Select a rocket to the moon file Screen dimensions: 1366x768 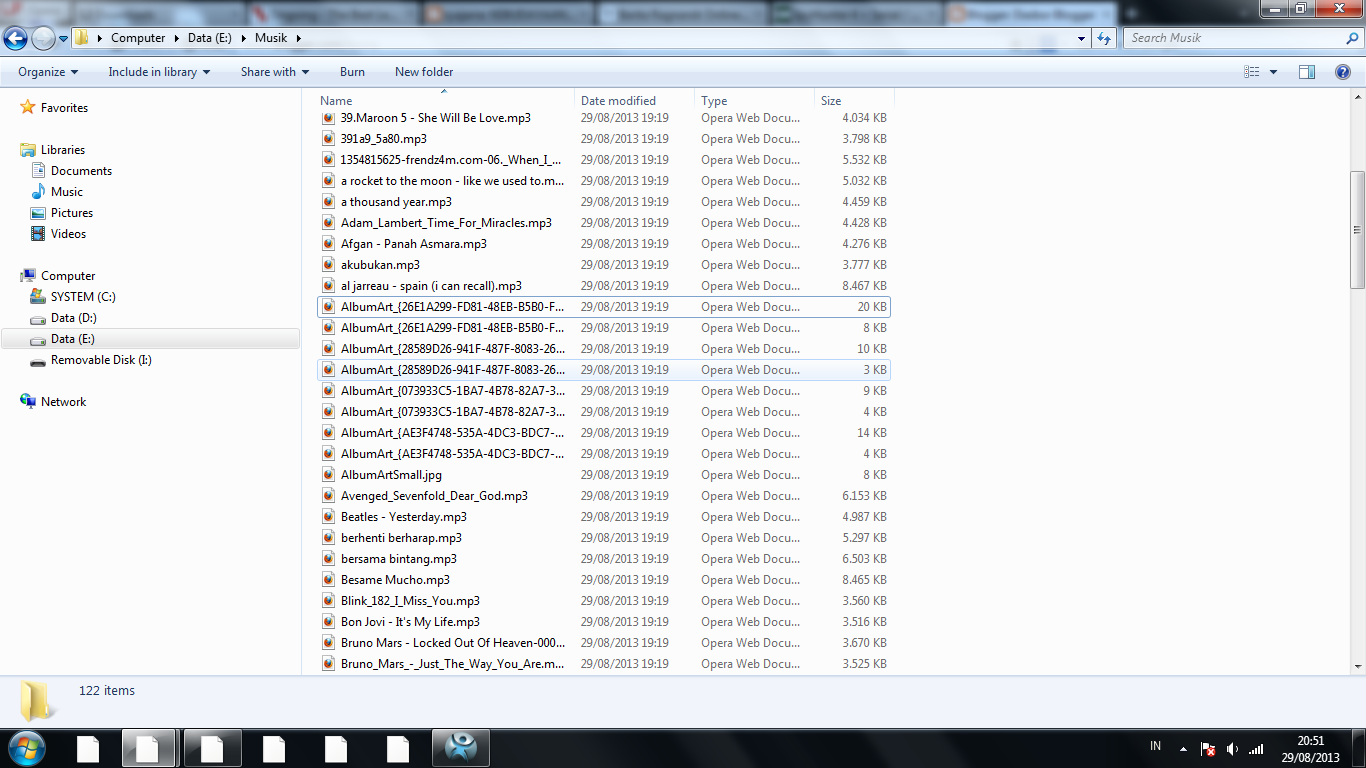point(452,181)
